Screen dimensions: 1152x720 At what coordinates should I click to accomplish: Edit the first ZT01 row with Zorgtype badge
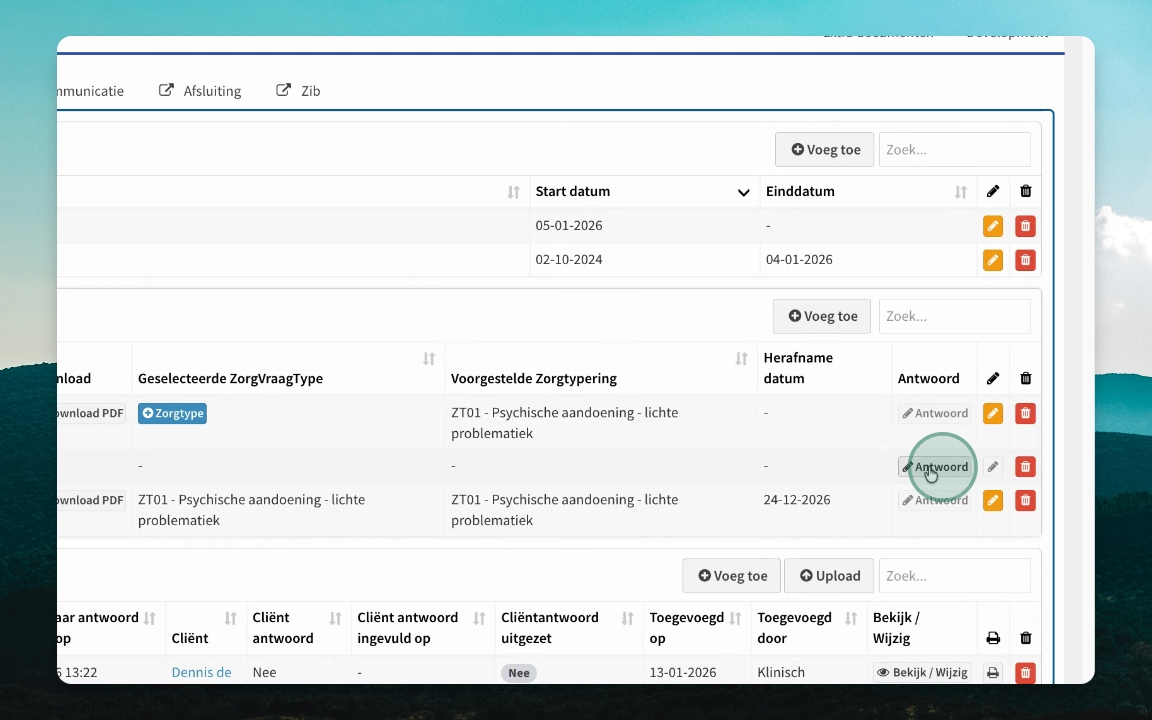pyautogui.click(x=993, y=413)
